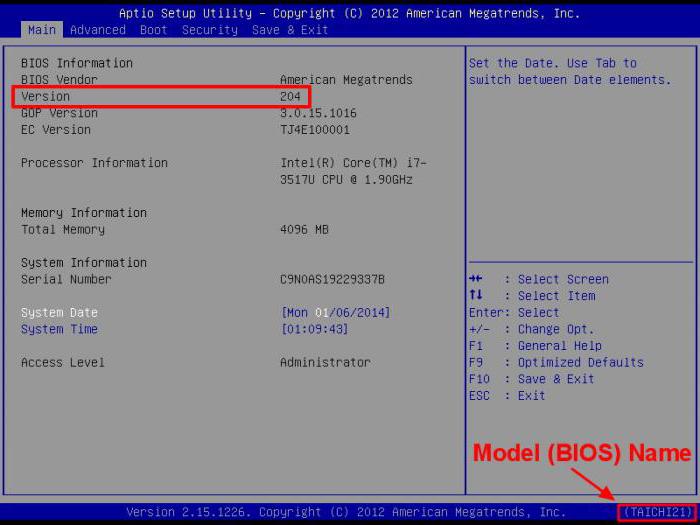
Task: Click the Main tab
Action: 42,30
